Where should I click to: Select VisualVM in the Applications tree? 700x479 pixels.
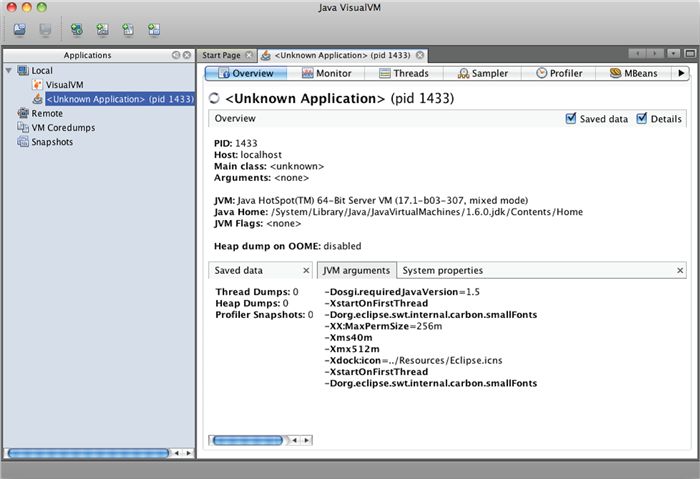click(64, 86)
